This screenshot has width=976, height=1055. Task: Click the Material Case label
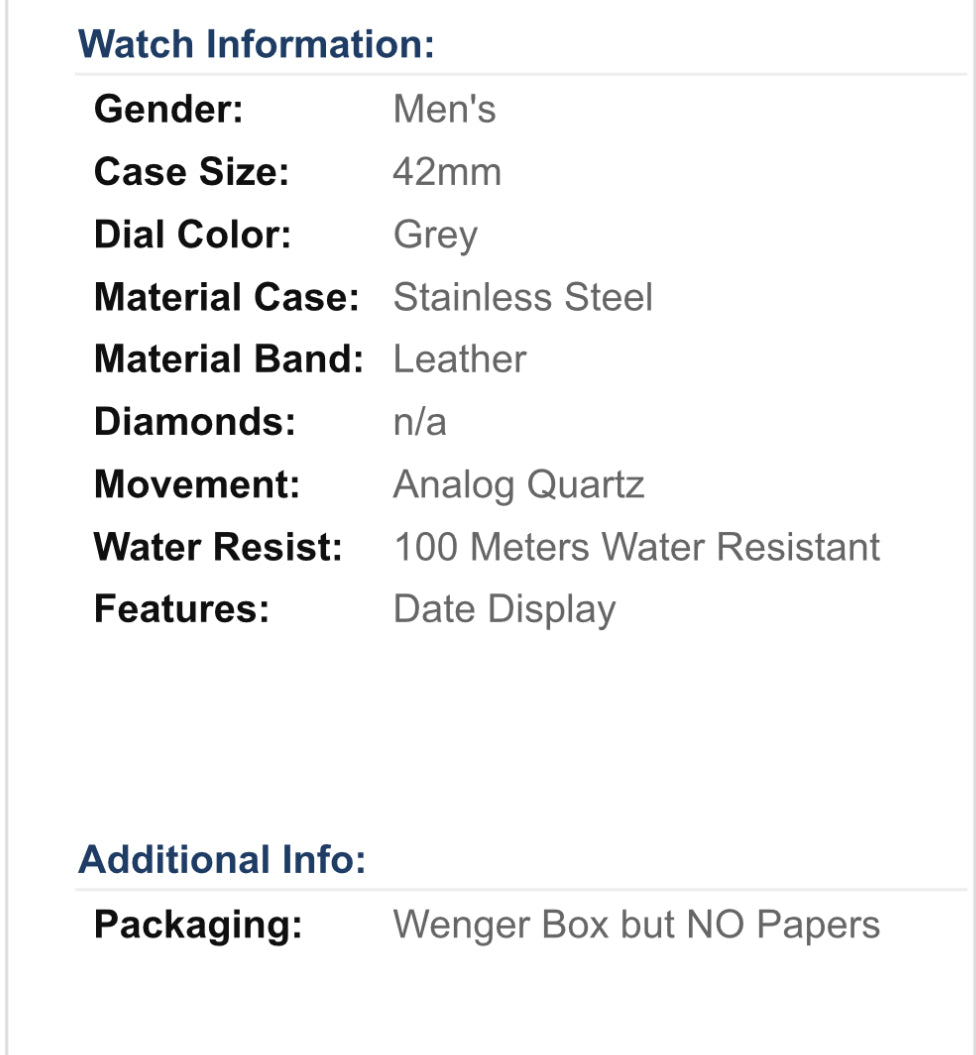click(226, 297)
